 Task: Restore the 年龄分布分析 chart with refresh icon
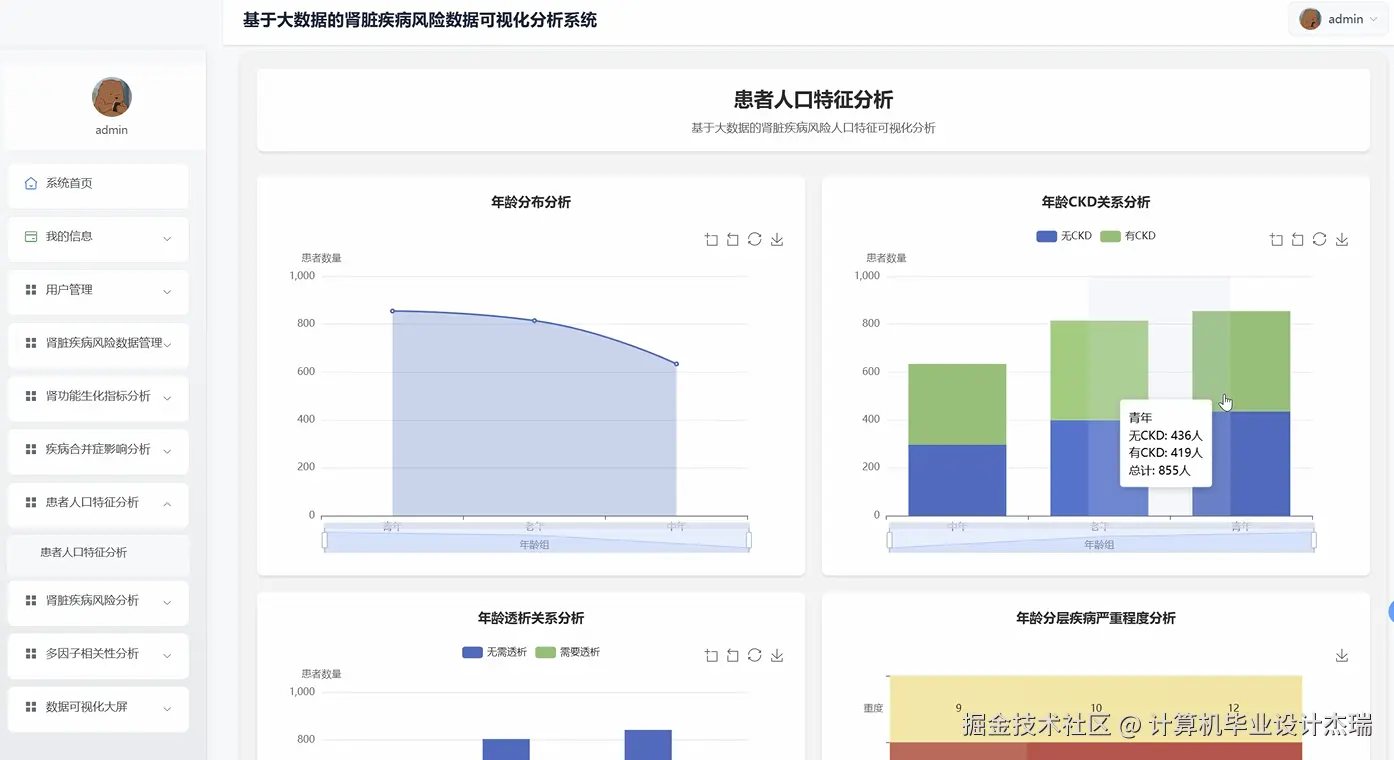coord(755,240)
